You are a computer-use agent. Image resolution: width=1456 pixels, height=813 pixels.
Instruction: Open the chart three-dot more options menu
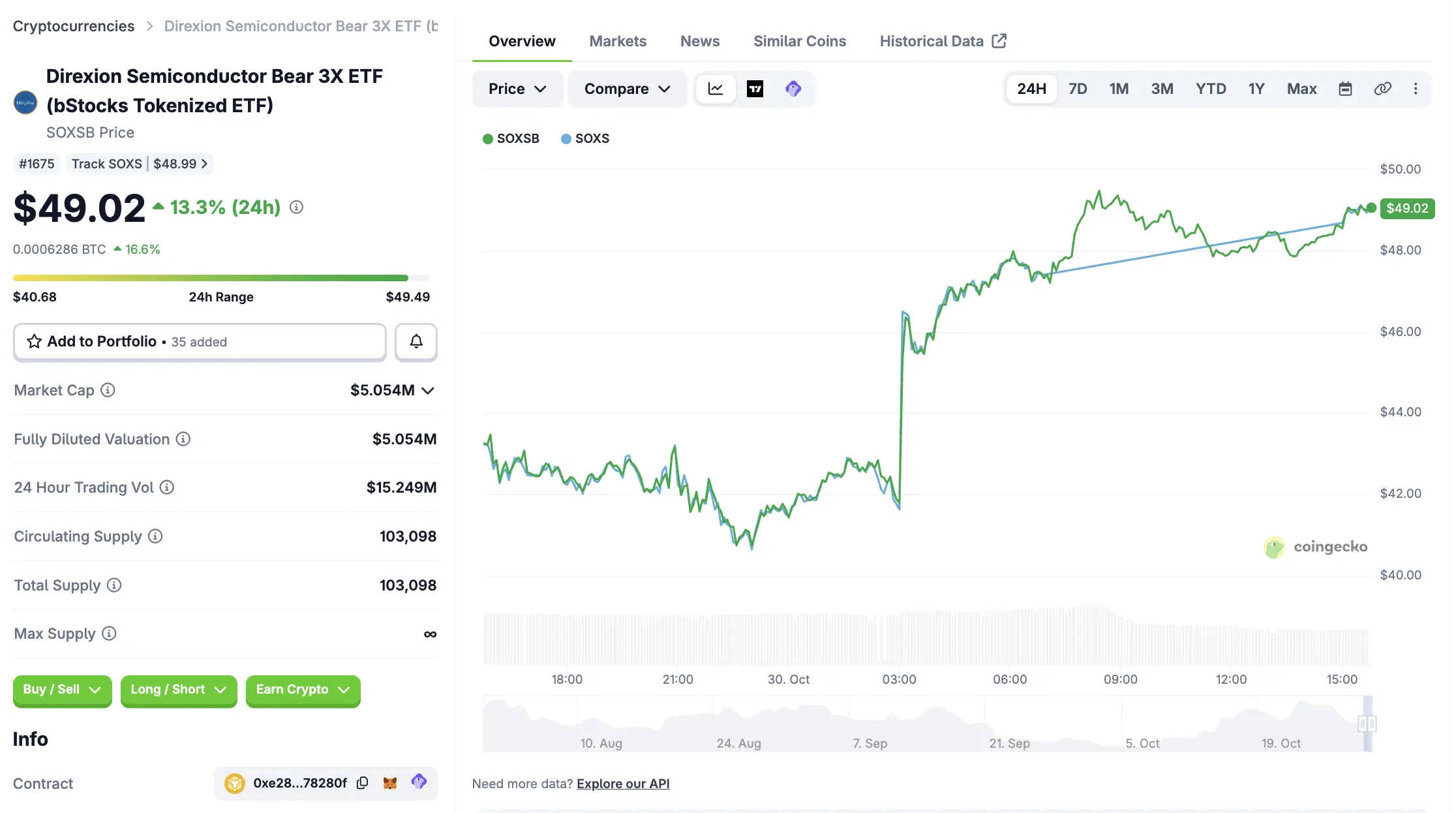tap(1416, 89)
